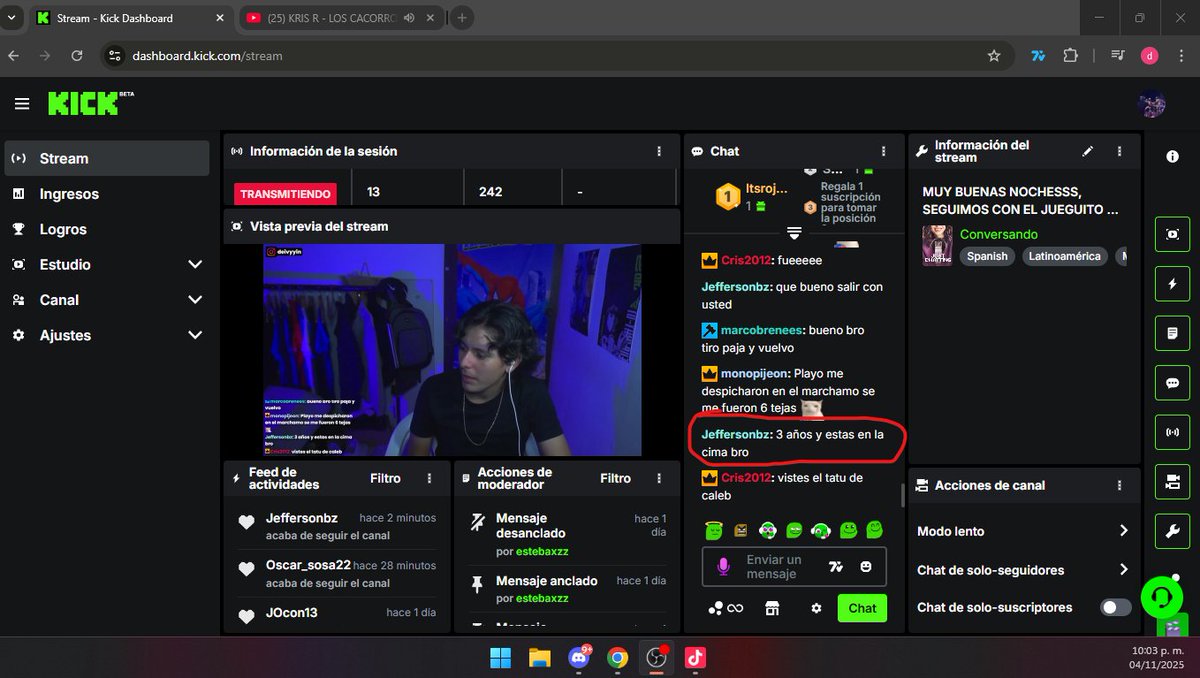The image size is (1200, 678).
Task: Open TikTok from the taskbar
Action: point(695,657)
